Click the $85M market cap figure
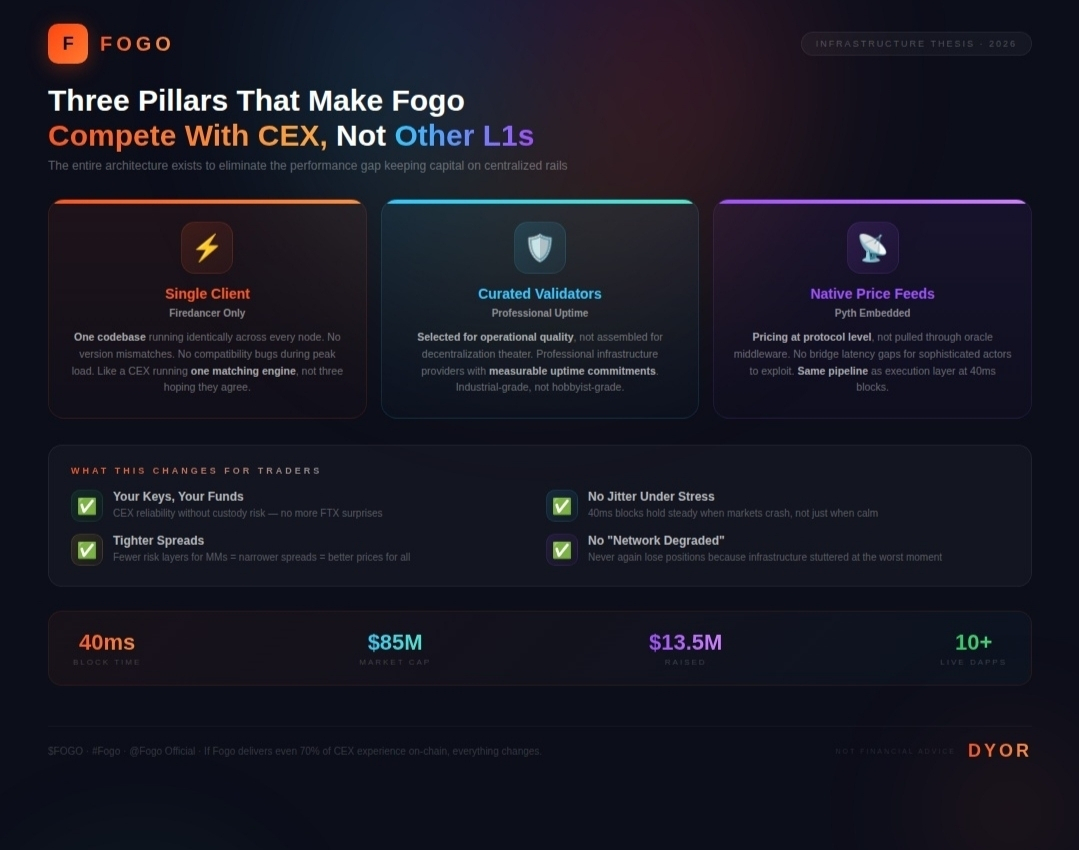 tap(395, 643)
